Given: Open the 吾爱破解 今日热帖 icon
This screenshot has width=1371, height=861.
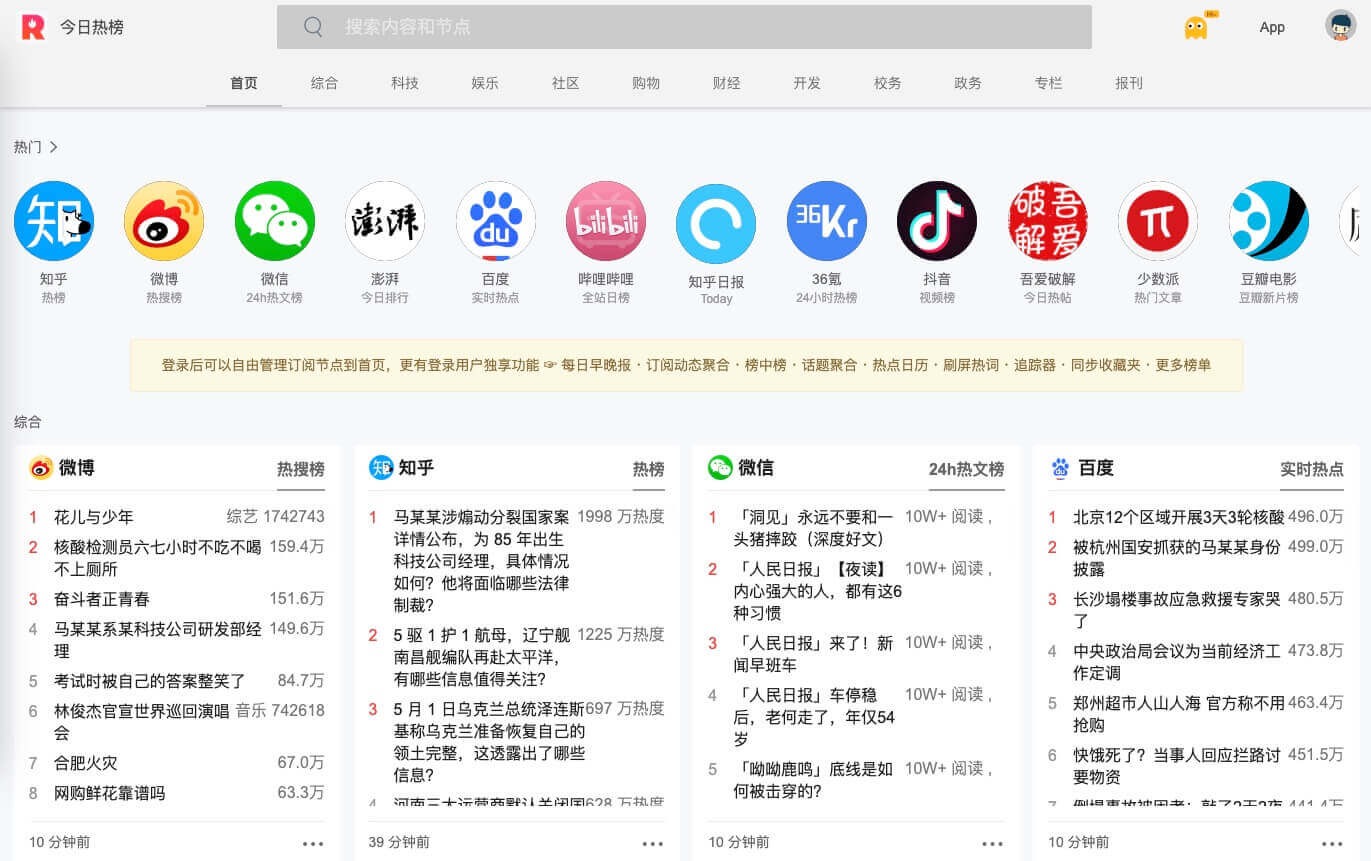Looking at the screenshot, I should tap(1048, 221).
